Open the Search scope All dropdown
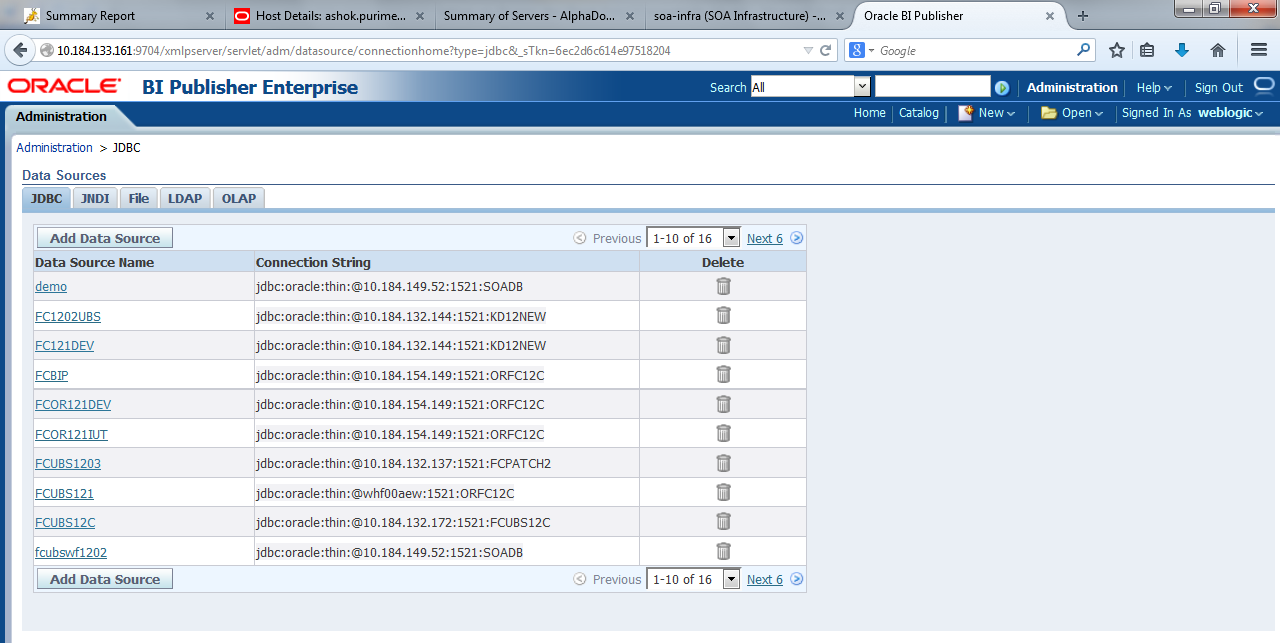Screen dimensions: 1280x643 point(862,87)
